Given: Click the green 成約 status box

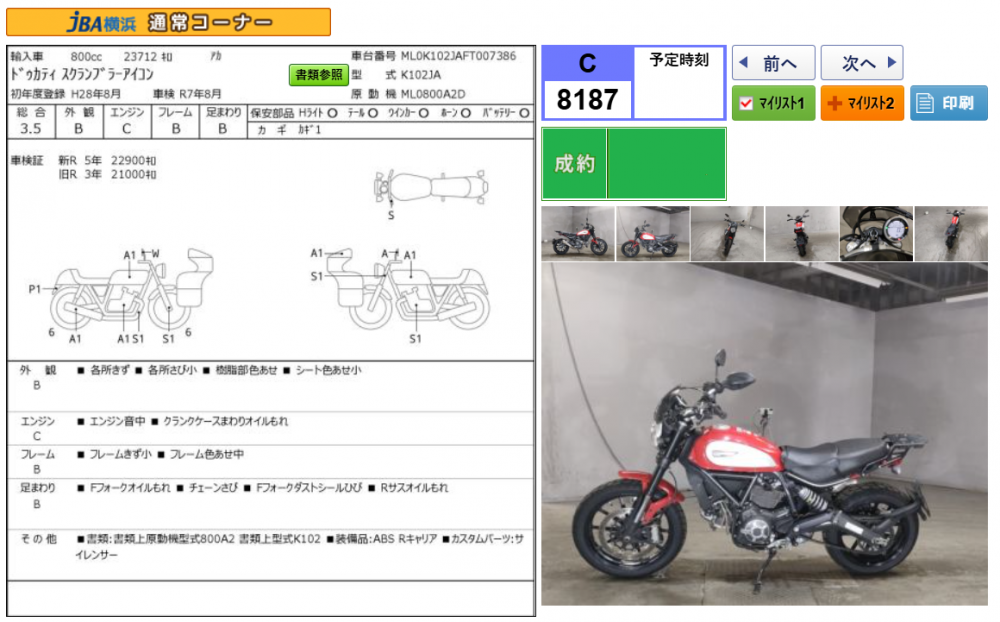Looking at the screenshot, I should click(x=633, y=164).
